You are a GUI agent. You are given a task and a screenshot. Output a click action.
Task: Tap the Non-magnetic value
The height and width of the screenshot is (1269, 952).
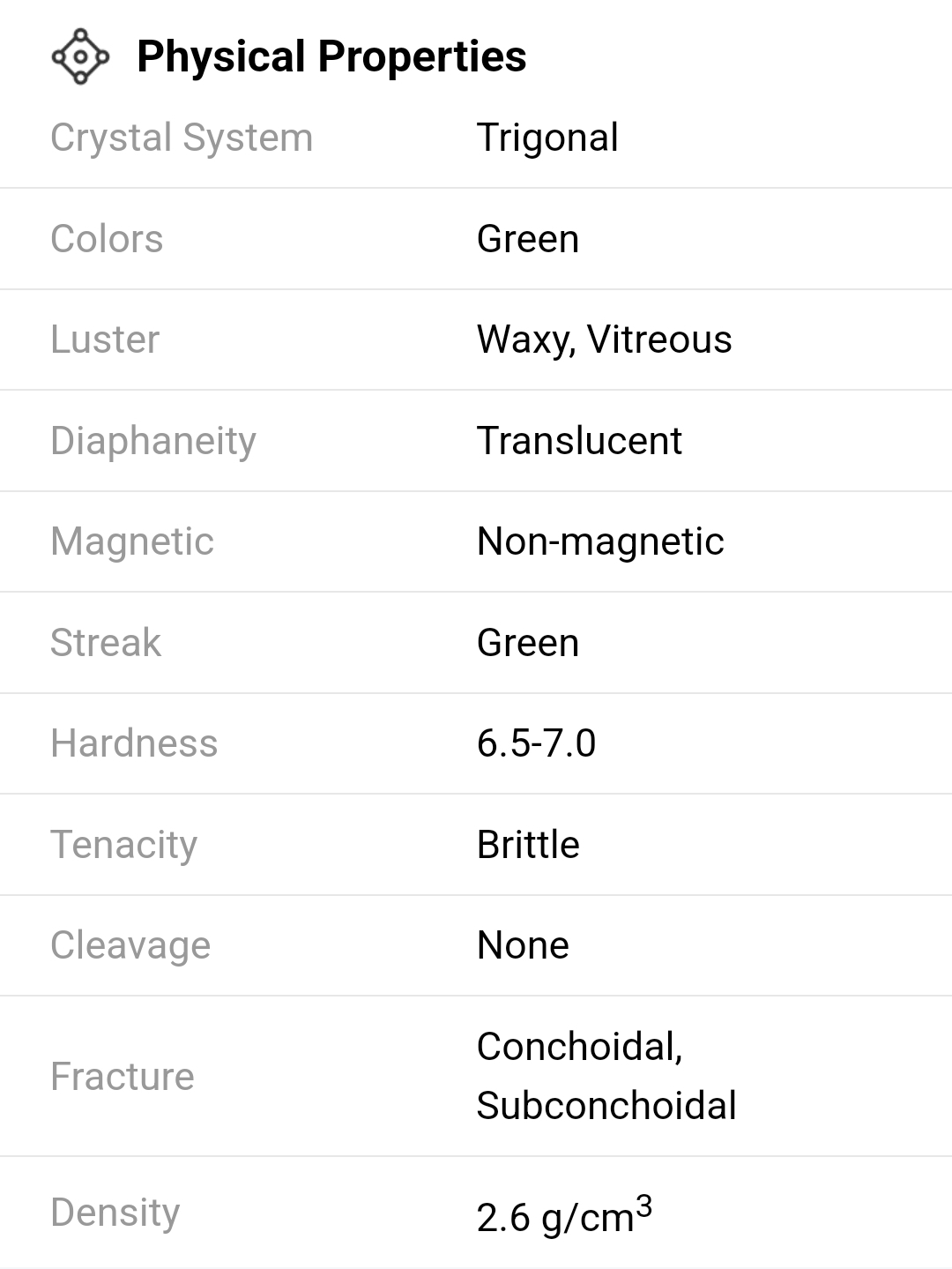pos(600,541)
